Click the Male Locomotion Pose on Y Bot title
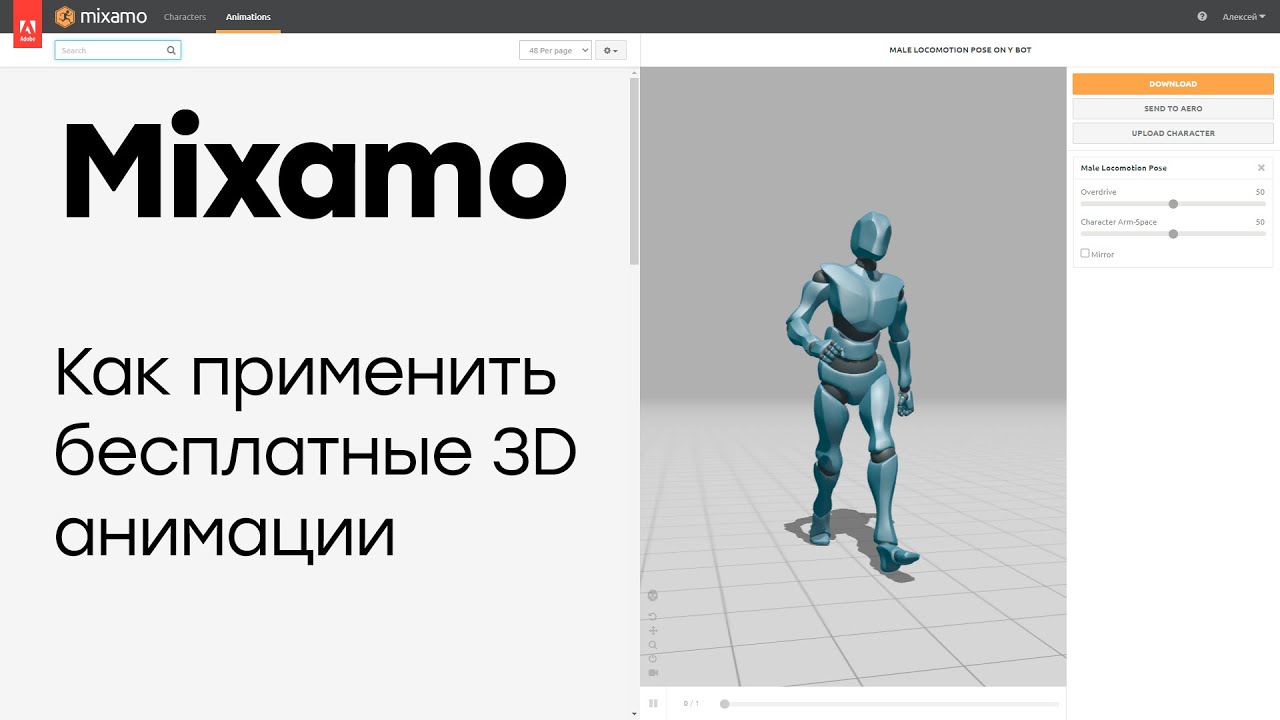The width and height of the screenshot is (1280, 720). click(x=960, y=50)
